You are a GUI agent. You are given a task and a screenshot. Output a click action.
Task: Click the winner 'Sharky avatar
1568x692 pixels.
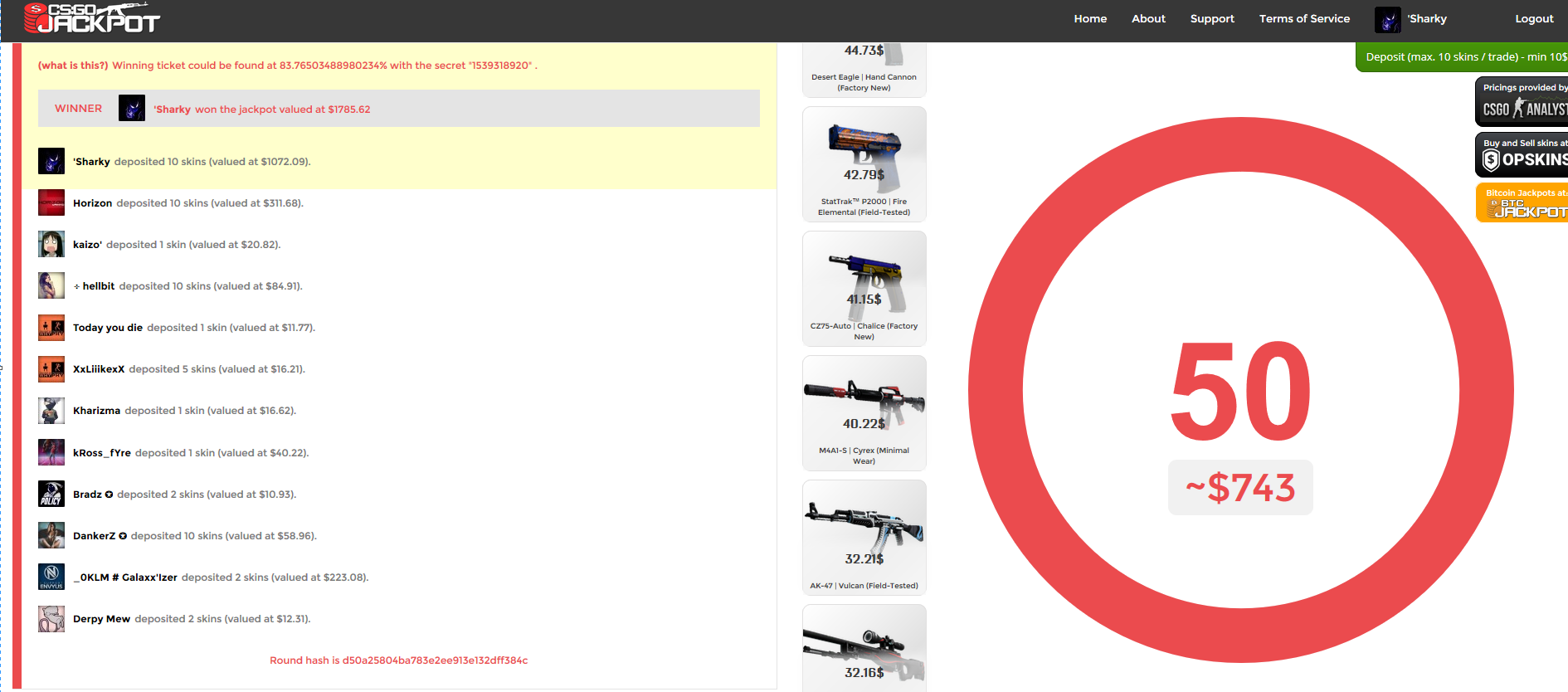pyautogui.click(x=132, y=108)
